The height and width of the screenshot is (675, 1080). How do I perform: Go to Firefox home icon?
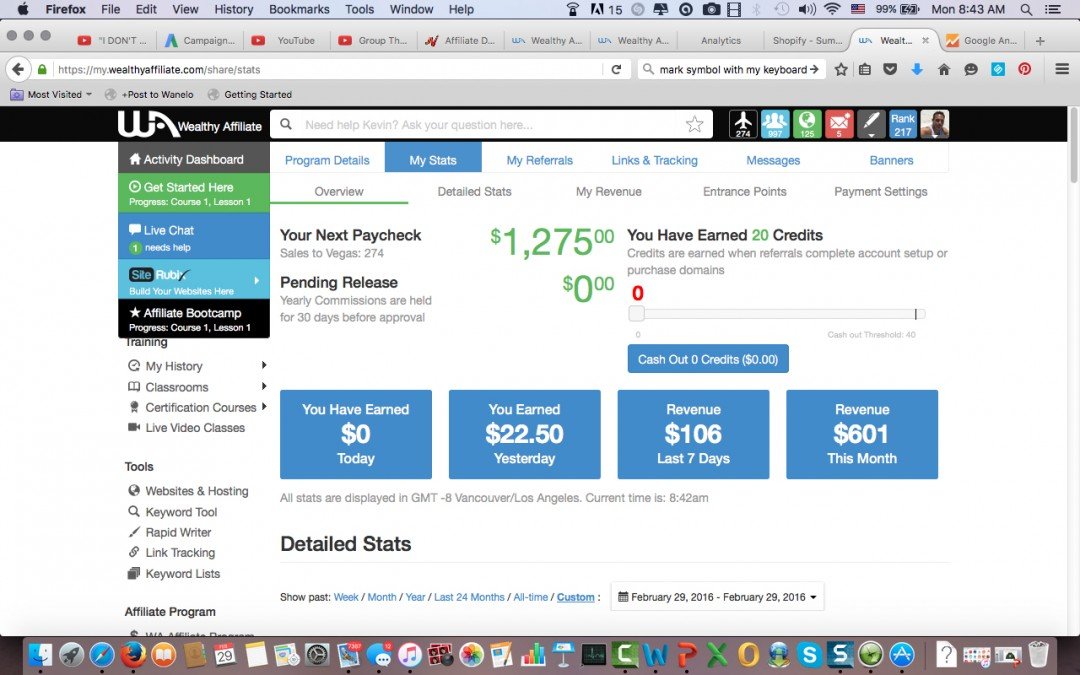944,69
